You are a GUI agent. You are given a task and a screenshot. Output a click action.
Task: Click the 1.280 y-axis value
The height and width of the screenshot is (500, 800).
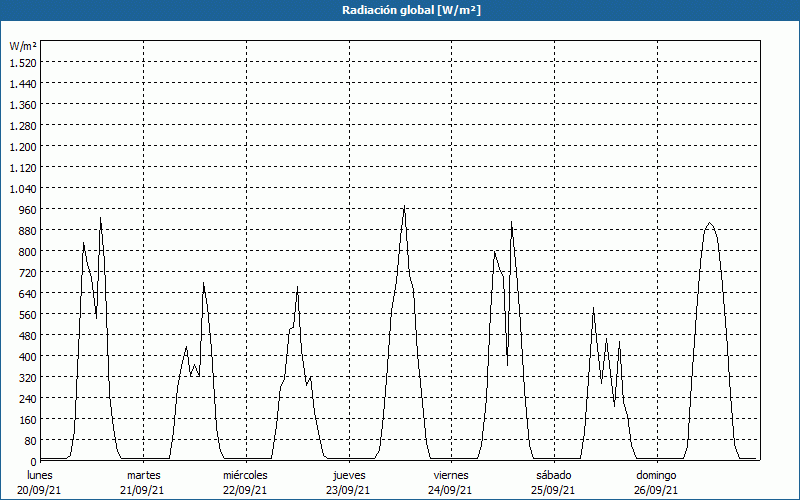[x=23, y=126]
